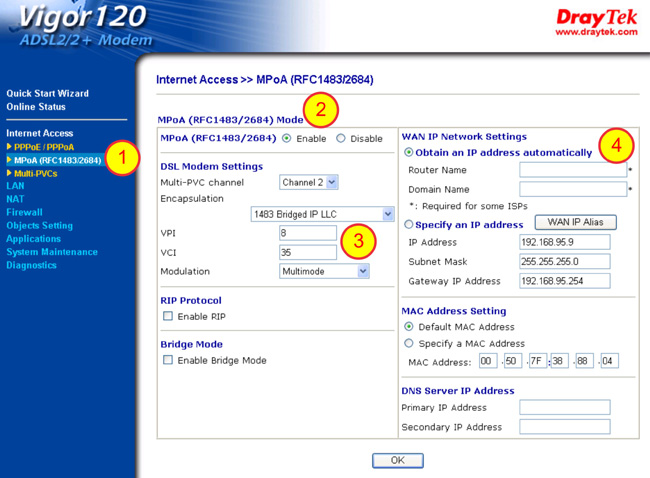Click the Router Name text field
Viewport: 650px width, 478px height.
(572, 170)
